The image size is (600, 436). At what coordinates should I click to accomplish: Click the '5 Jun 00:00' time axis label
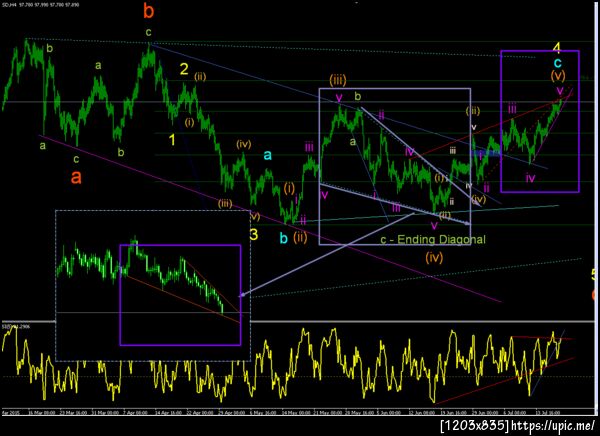click(389, 413)
